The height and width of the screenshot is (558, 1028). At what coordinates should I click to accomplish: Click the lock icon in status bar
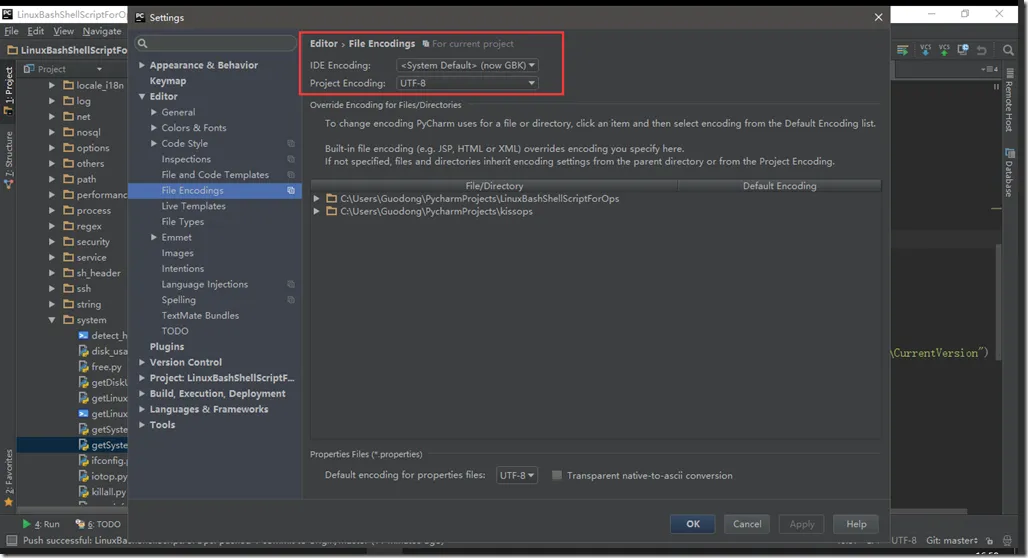pos(989,541)
